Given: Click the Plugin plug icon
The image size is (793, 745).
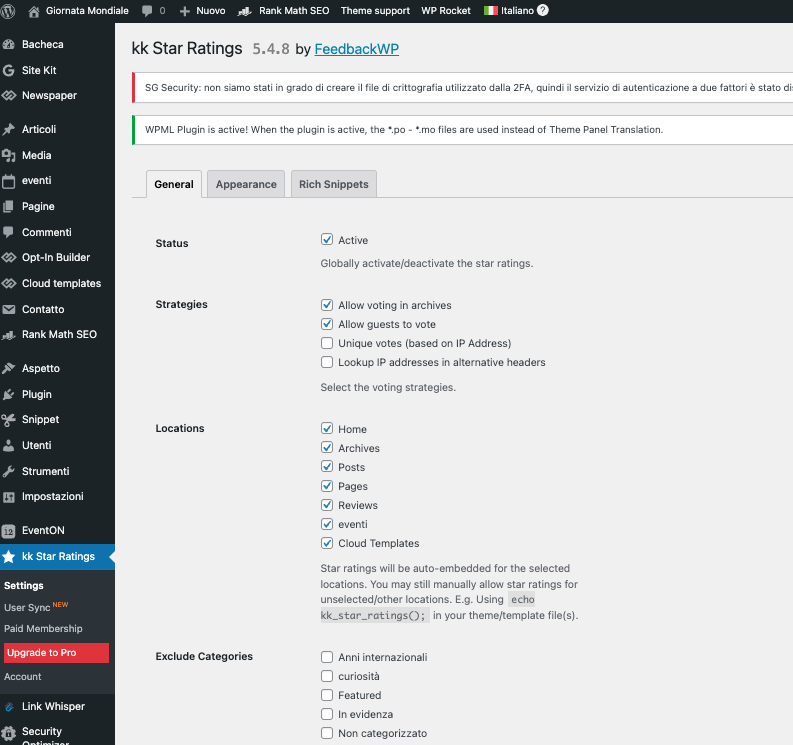Looking at the screenshot, I should coord(8,395).
